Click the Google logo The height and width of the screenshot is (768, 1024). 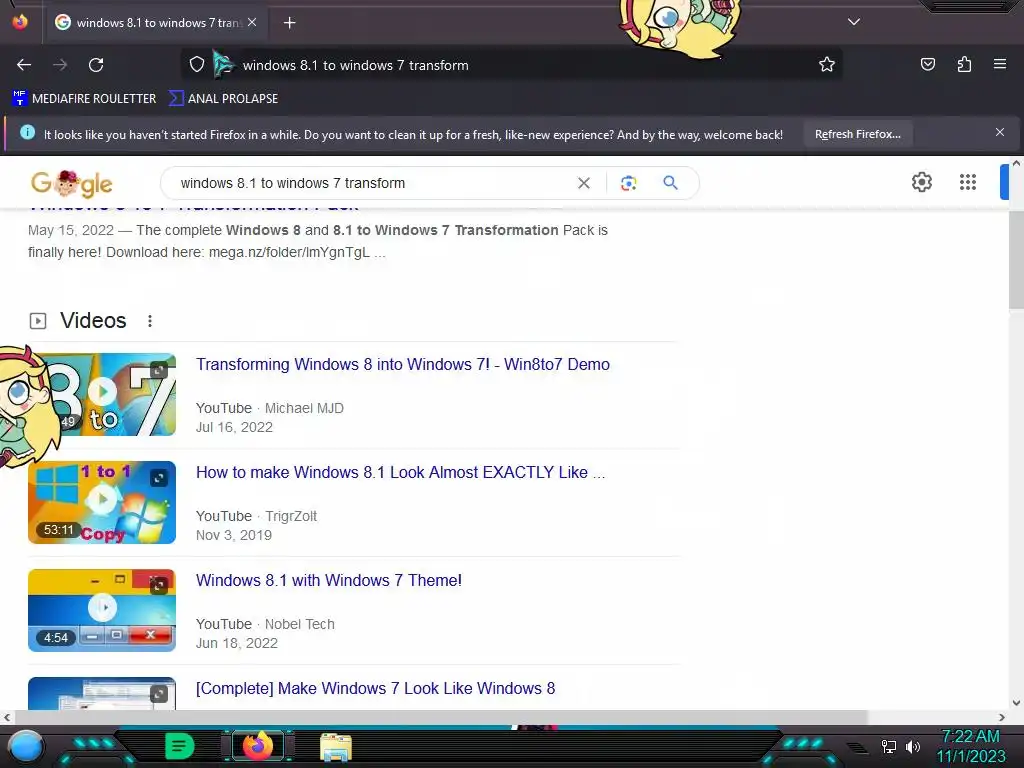pyautogui.click(x=71, y=184)
